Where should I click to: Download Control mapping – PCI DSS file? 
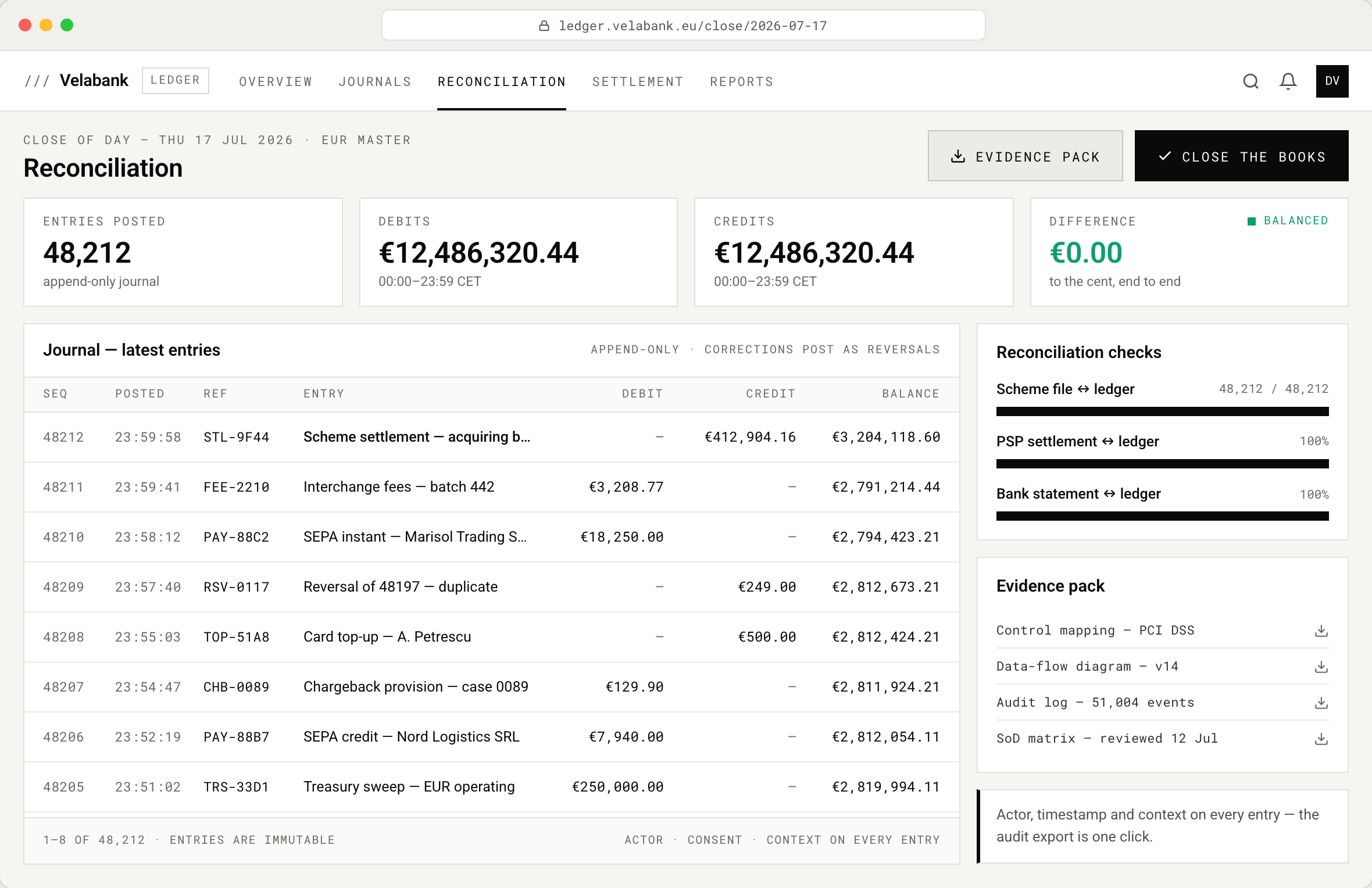(x=1321, y=631)
